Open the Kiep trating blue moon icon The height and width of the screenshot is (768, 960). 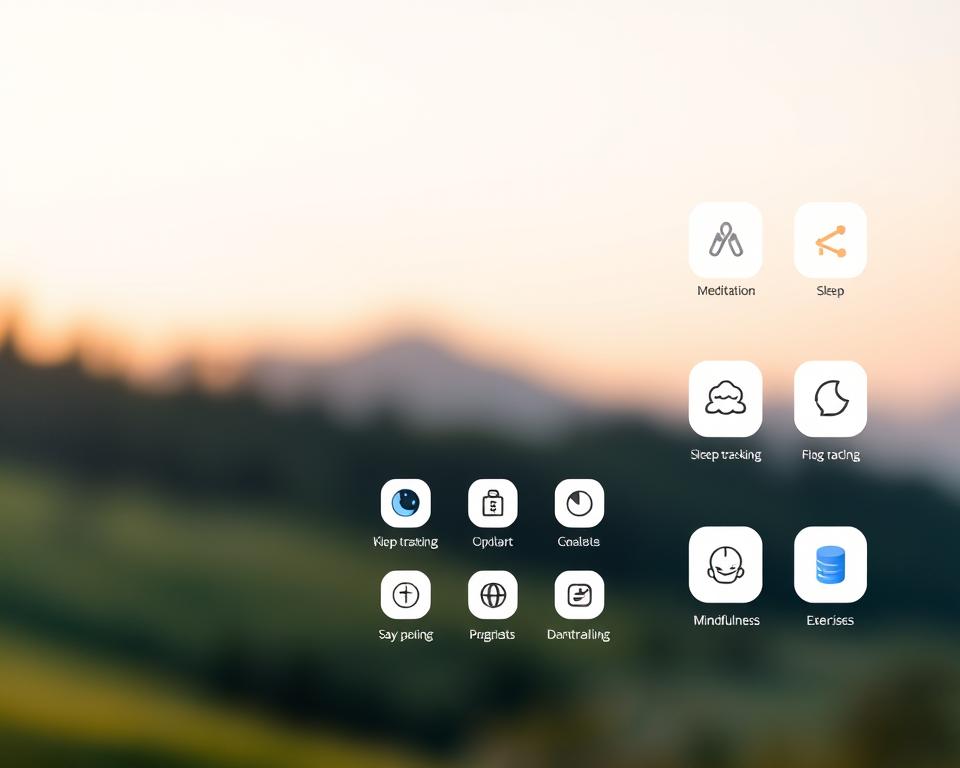tap(405, 503)
